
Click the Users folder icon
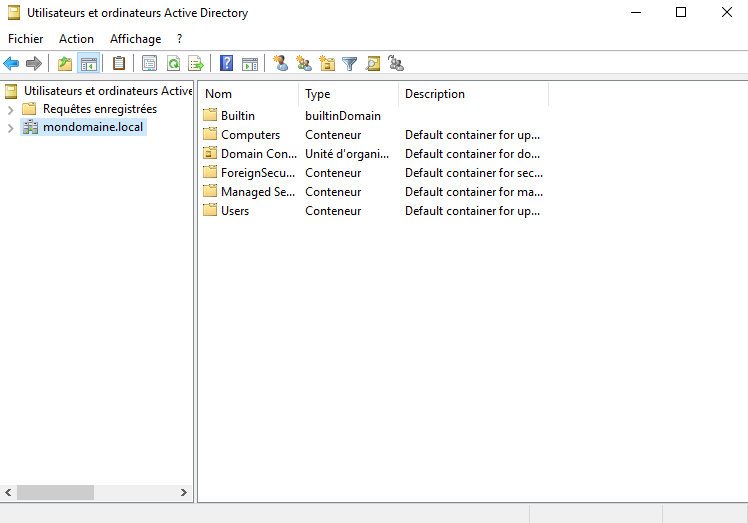coord(210,210)
